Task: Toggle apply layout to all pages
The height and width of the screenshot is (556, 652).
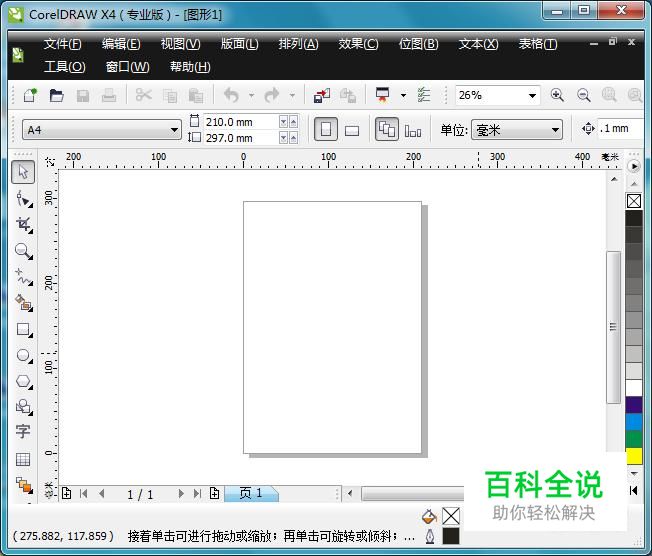Action: (387, 129)
